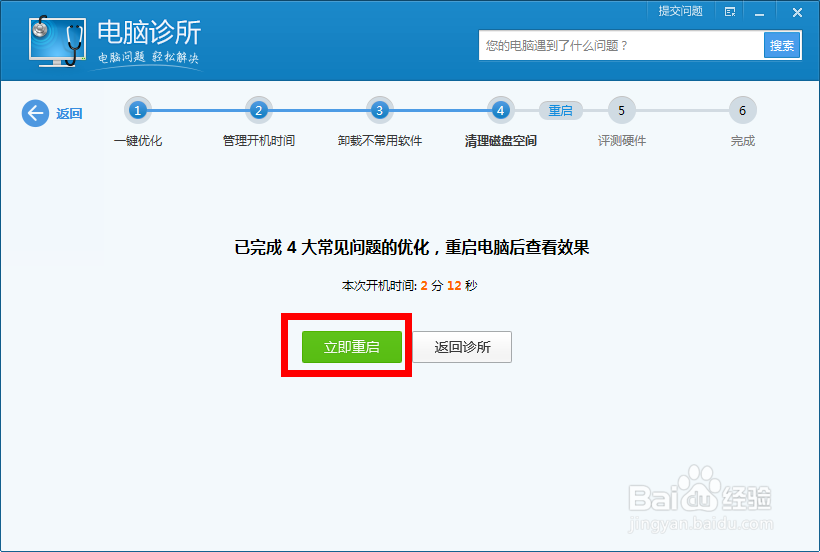
Task: Click the 已完成 4 大常见问题 heading
Action: click(x=412, y=247)
